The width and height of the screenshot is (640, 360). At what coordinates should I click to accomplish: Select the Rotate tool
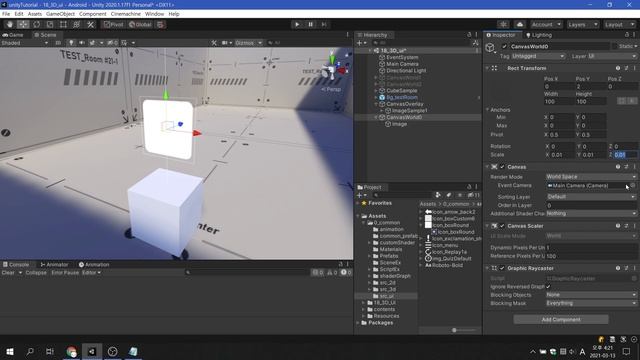click(37, 24)
